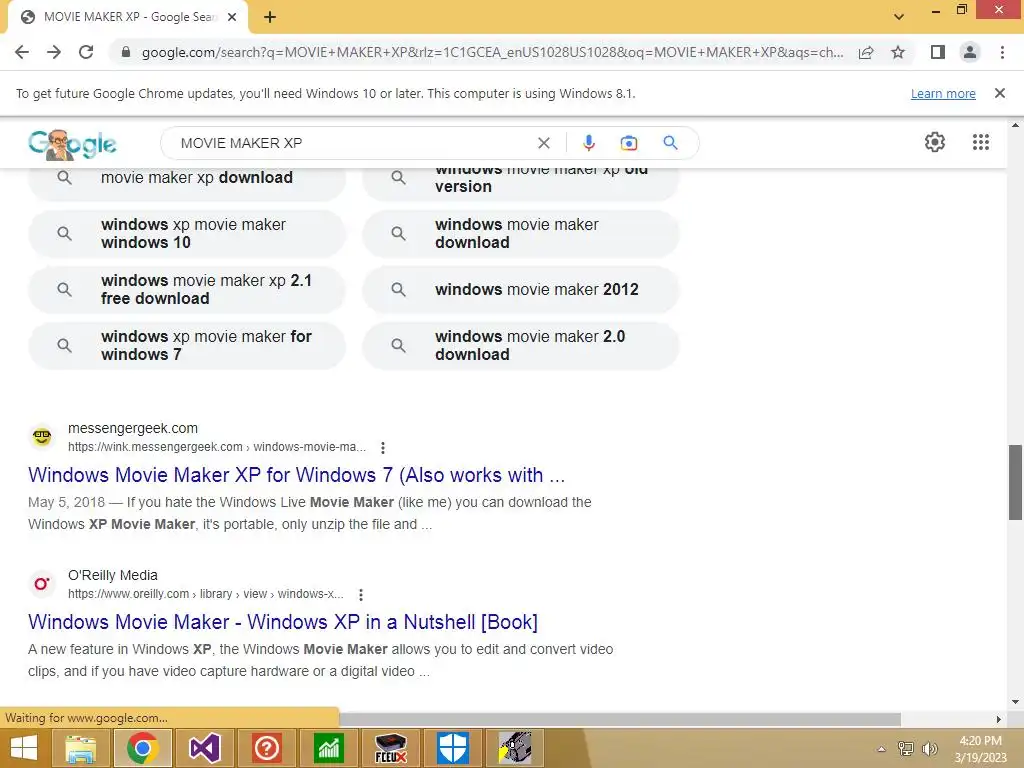The width and height of the screenshot is (1024, 768).
Task: Open a new browser tab
Action: pos(270,18)
